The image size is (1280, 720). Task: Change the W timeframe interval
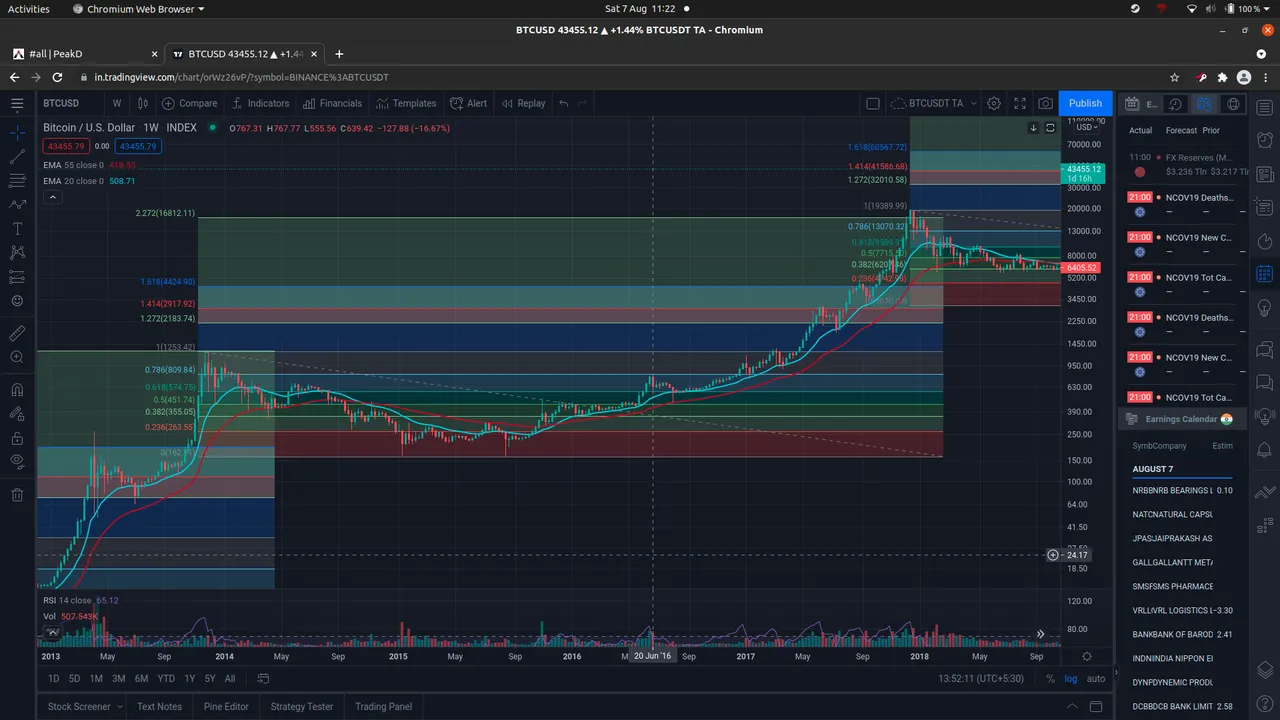coord(117,103)
